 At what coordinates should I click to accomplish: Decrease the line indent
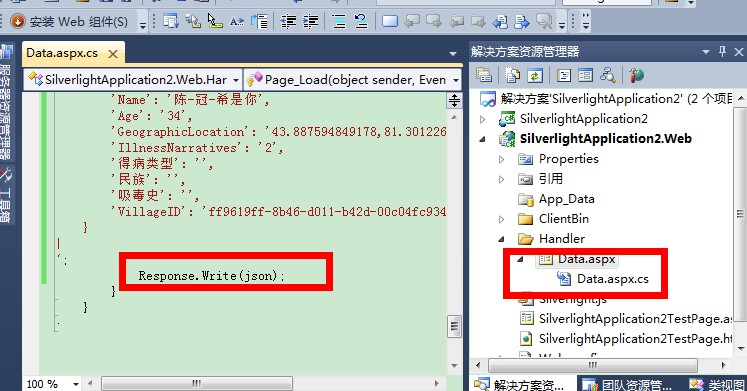click(x=288, y=21)
